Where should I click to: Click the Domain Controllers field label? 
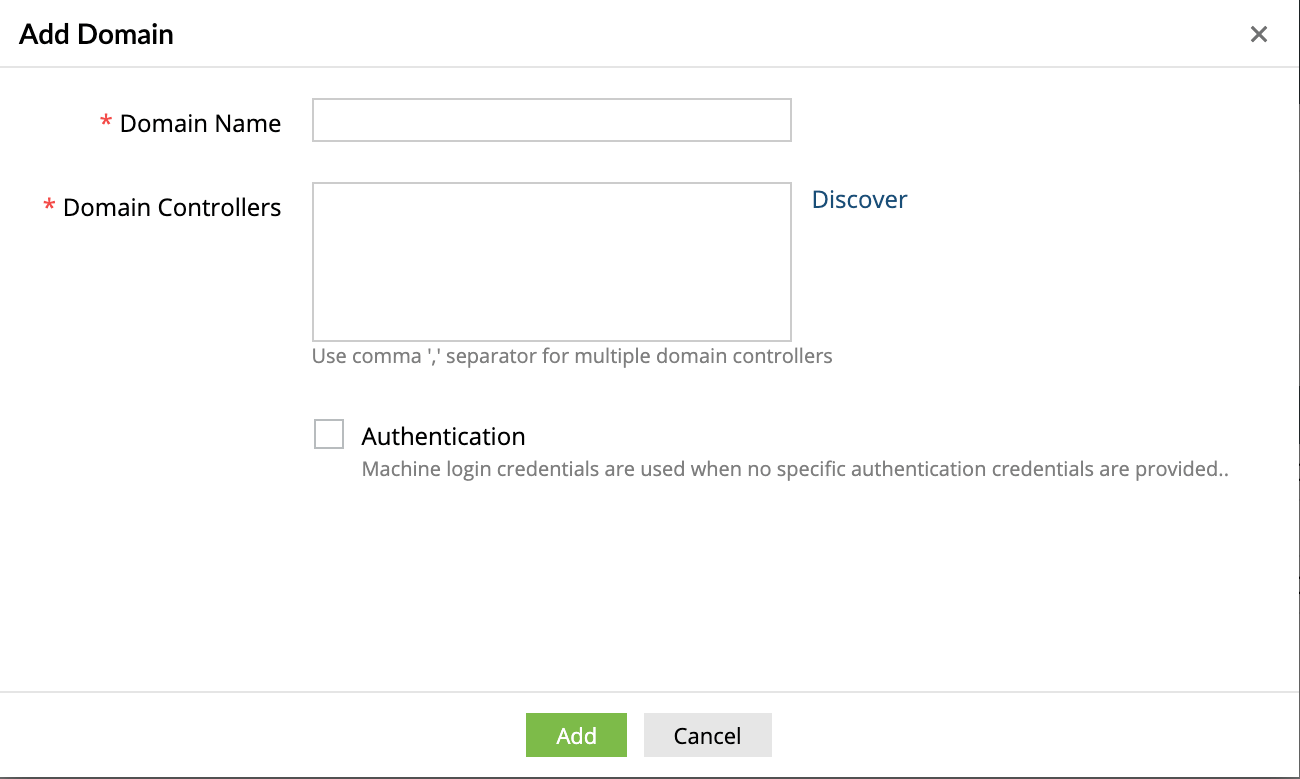coord(172,208)
